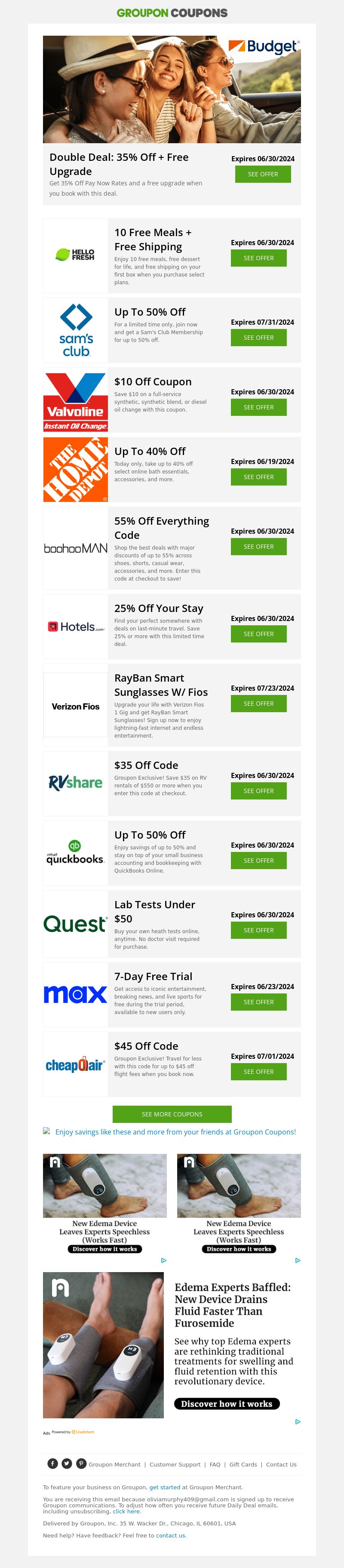Click the RVshare logo
The height and width of the screenshot is (1568, 344).
tap(76, 783)
